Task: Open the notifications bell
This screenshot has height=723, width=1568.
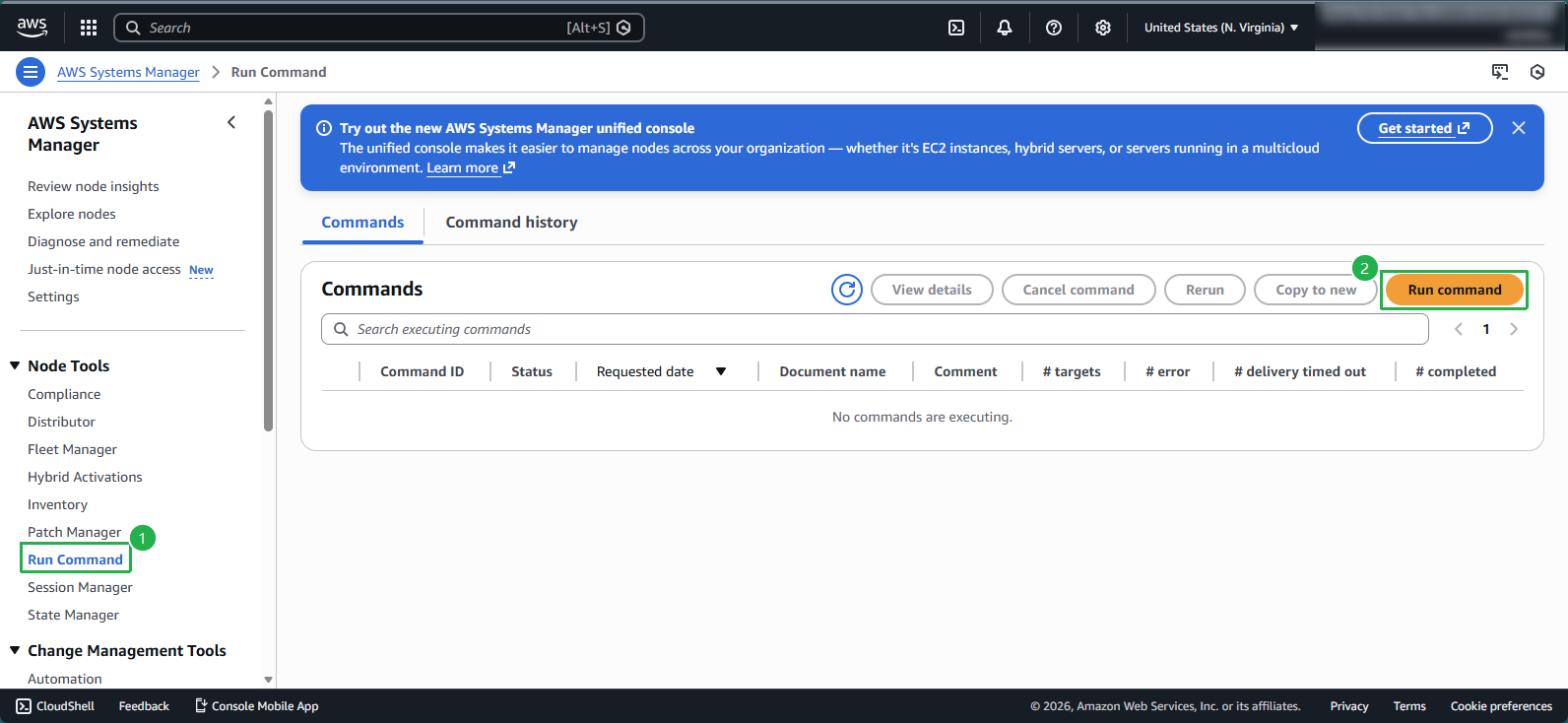Action: click(1005, 28)
